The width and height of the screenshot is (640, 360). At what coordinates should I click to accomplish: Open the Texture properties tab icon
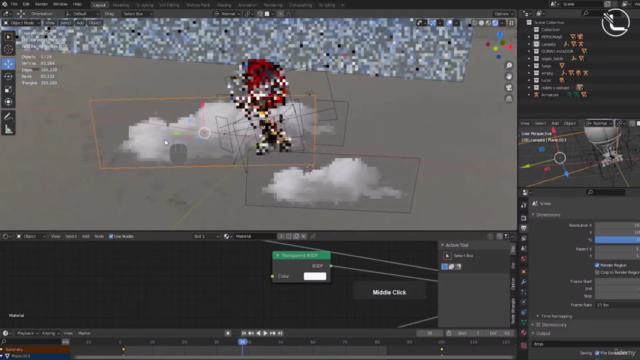524,346
